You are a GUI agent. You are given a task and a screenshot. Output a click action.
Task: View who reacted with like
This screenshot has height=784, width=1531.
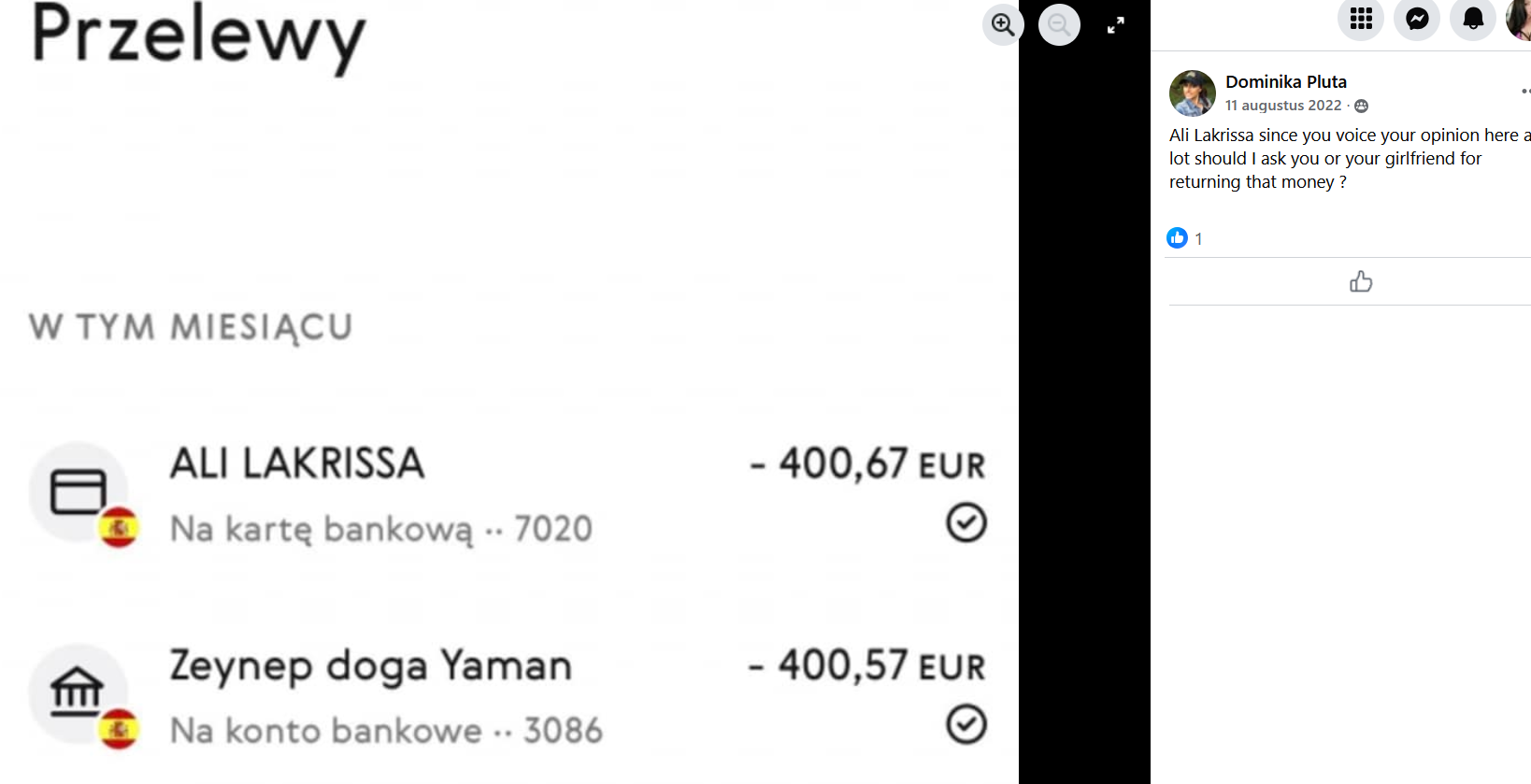click(x=1177, y=238)
